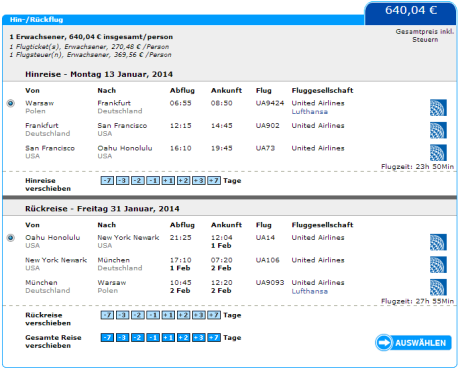Click flight number UA9093
This screenshot has height=369, width=460.
click(270, 283)
